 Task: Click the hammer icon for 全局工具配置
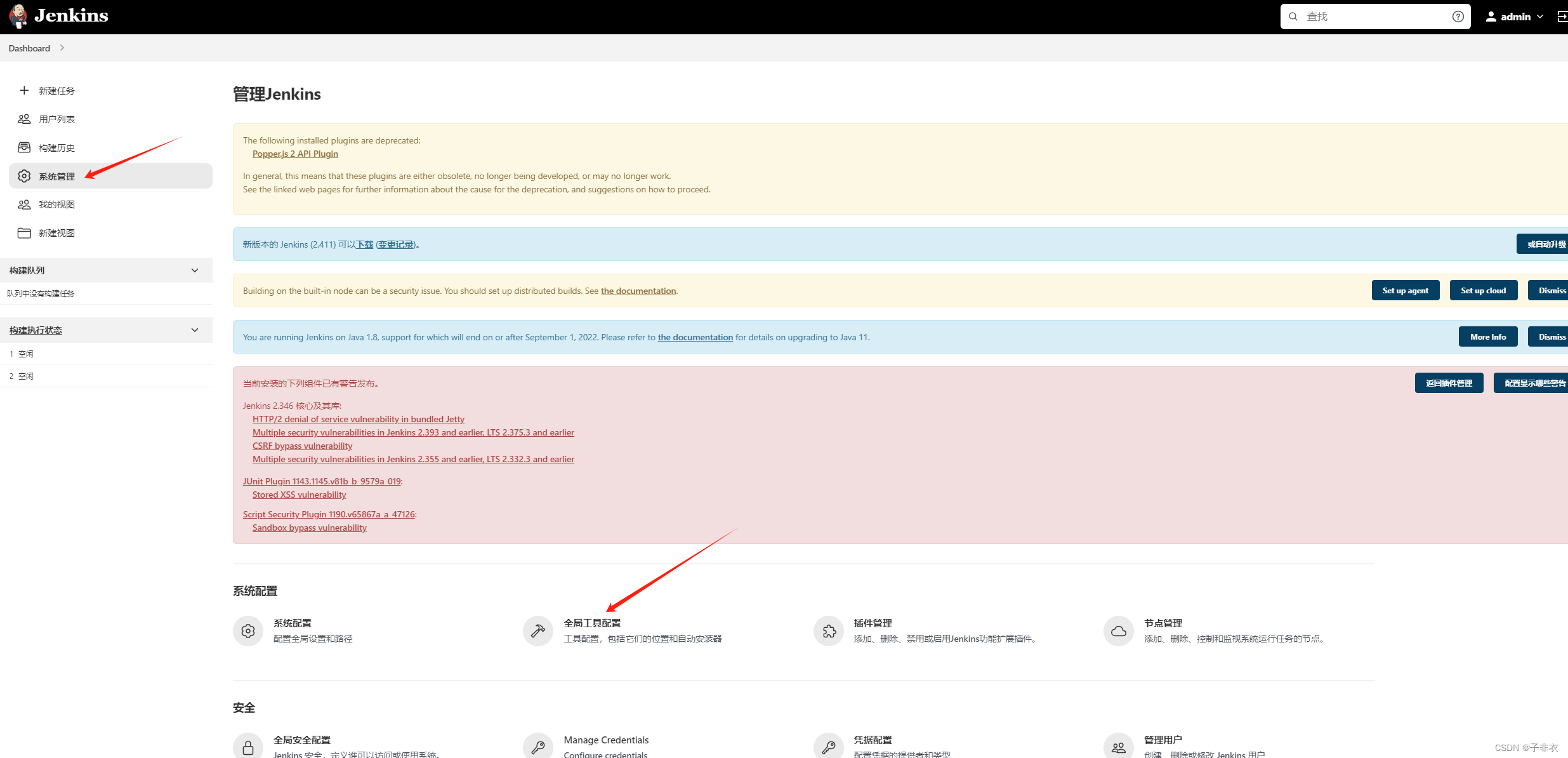coord(538,631)
